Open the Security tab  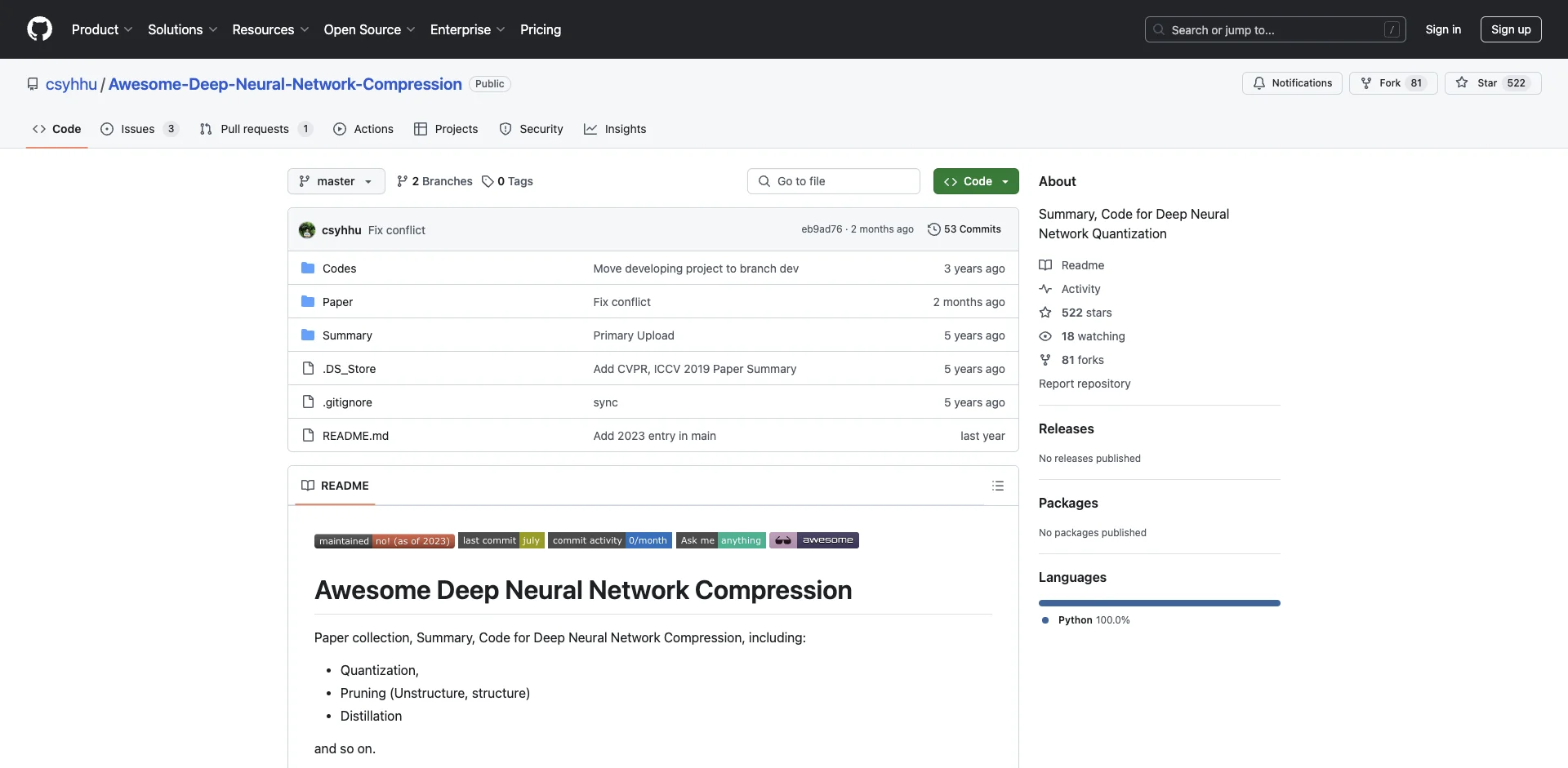pos(531,129)
